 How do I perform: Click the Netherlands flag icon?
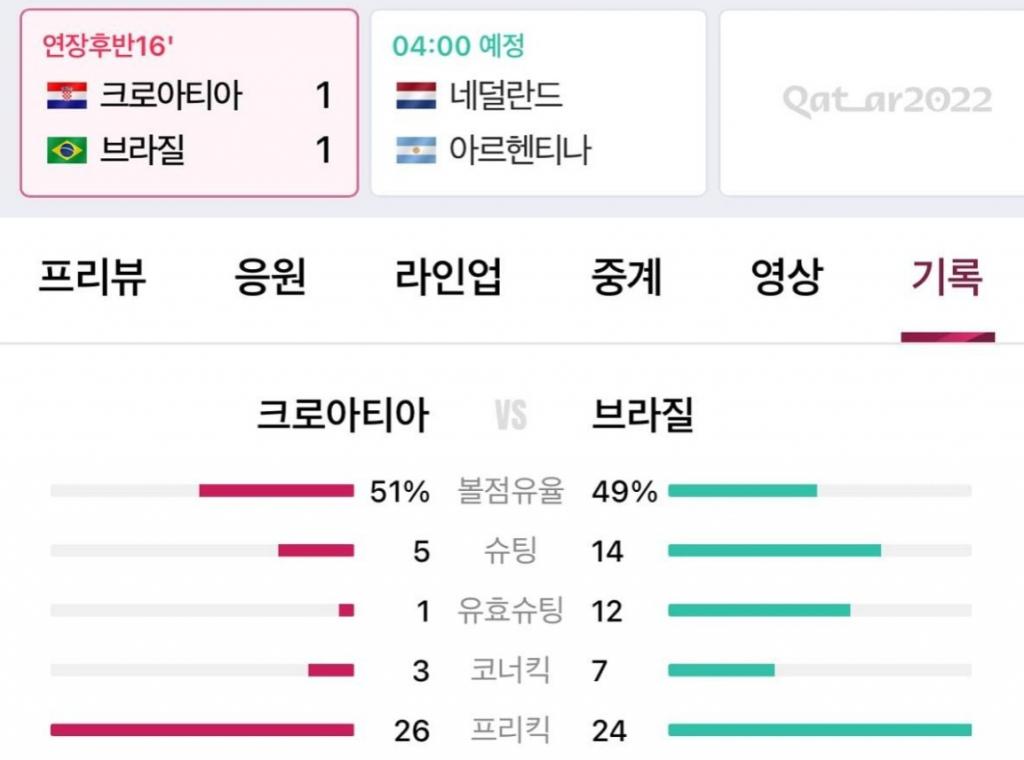415,96
